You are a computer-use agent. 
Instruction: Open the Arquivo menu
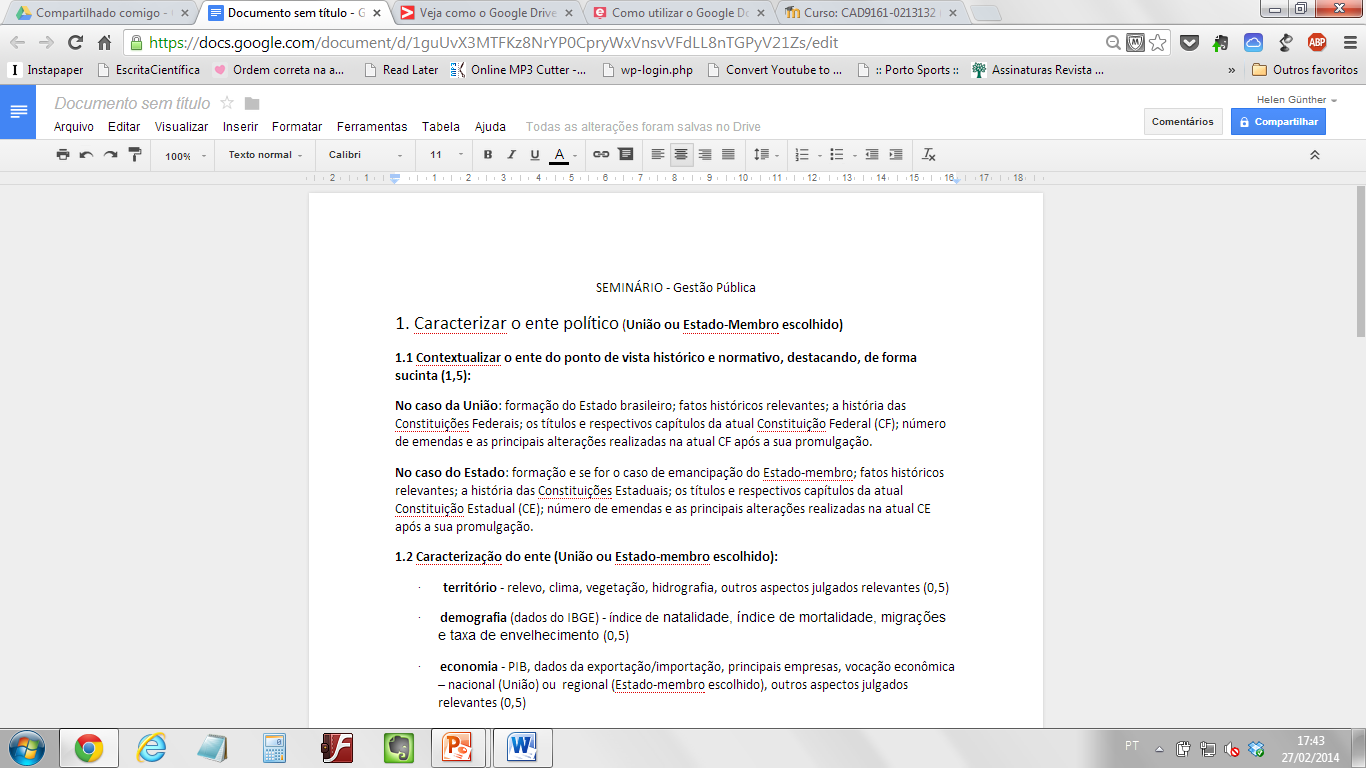[74, 127]
